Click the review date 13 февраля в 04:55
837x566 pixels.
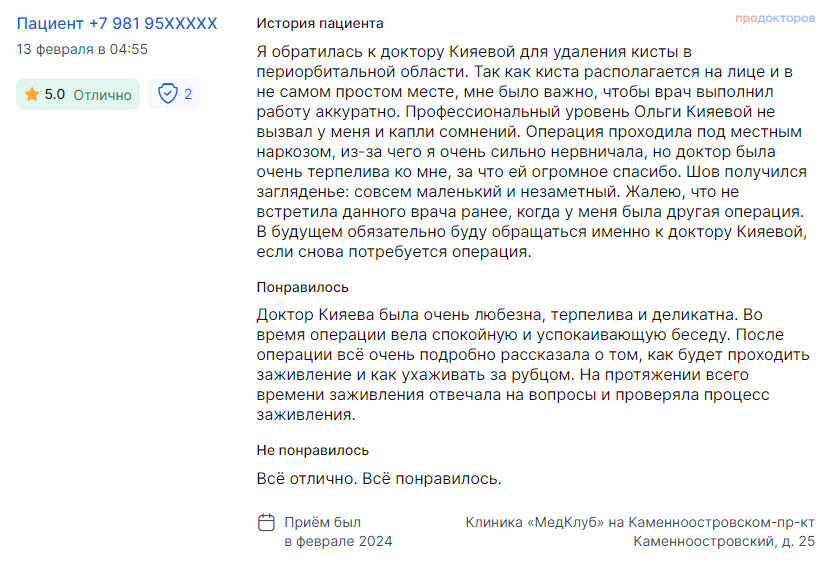pyautogui.click(x=82, y=49)
